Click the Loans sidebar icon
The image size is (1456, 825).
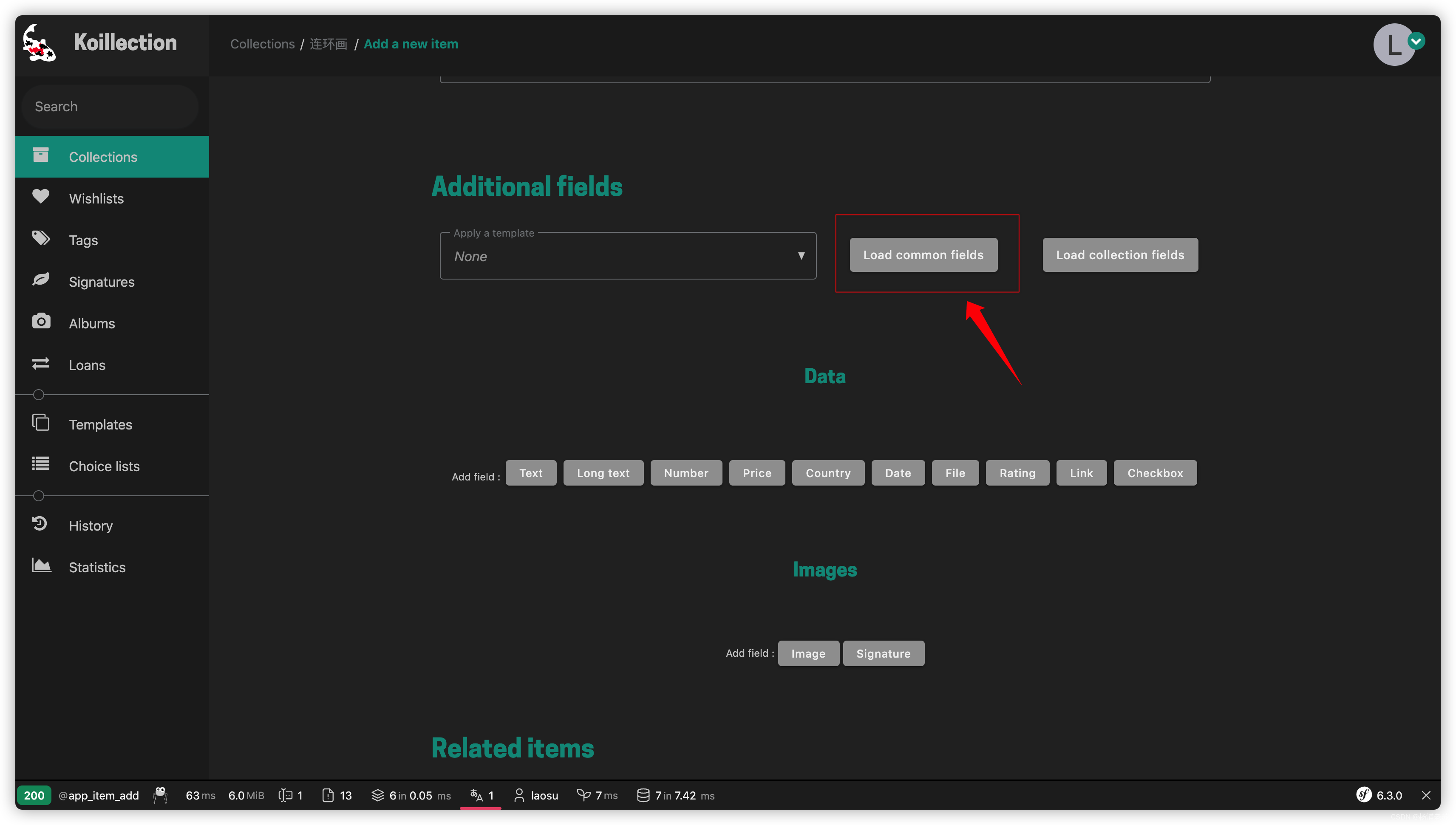pos(40,364)
